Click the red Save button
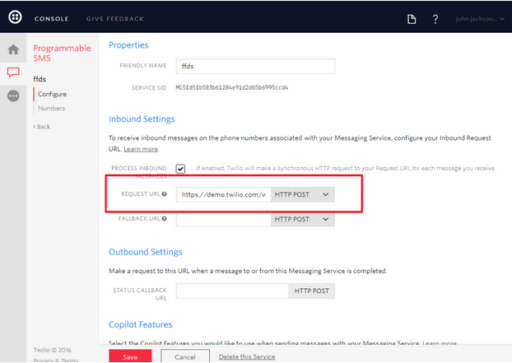512x363 pixels. click(130, 356)
